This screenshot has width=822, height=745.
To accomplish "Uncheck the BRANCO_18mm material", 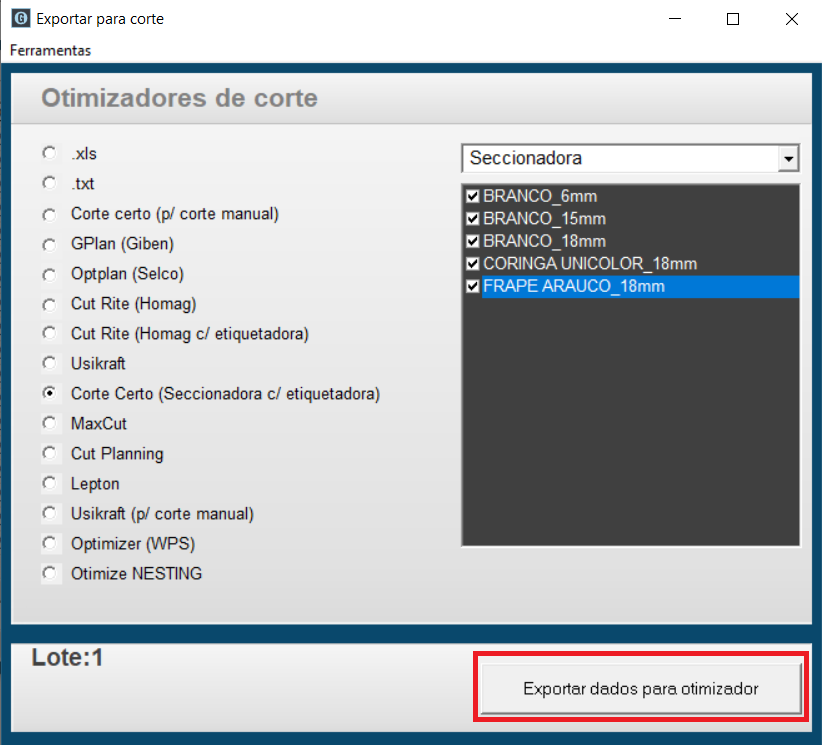I will [x=472, y=241].
